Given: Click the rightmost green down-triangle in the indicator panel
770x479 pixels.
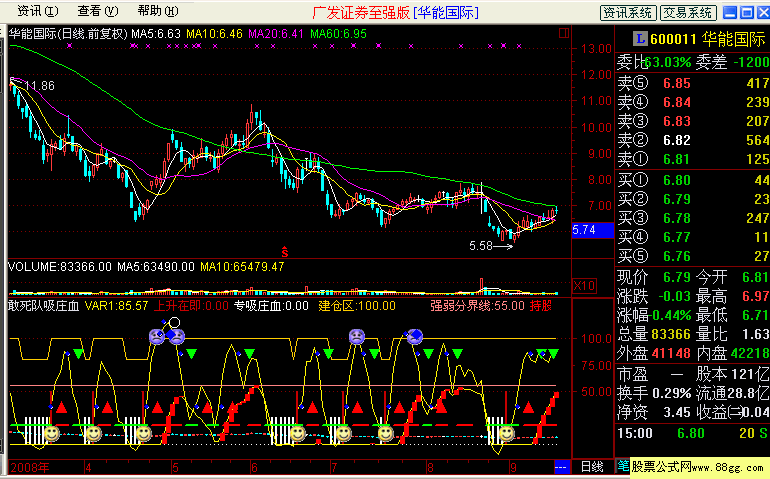Looking at the screenshot, I should [553, 353].
